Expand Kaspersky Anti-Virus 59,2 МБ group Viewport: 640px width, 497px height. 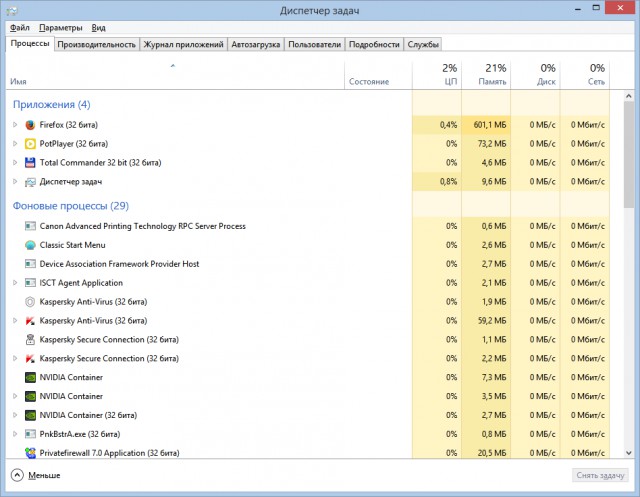coord(15,321)
